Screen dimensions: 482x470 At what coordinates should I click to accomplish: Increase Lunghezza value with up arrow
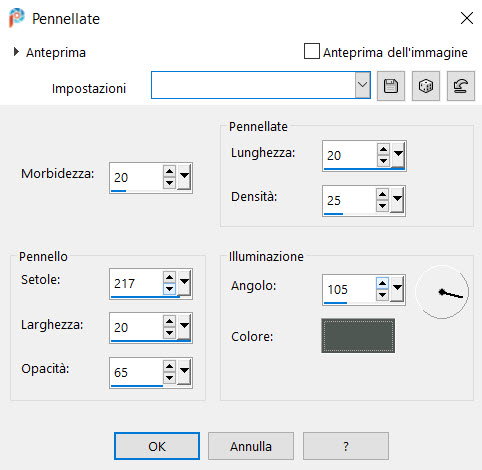383,149
